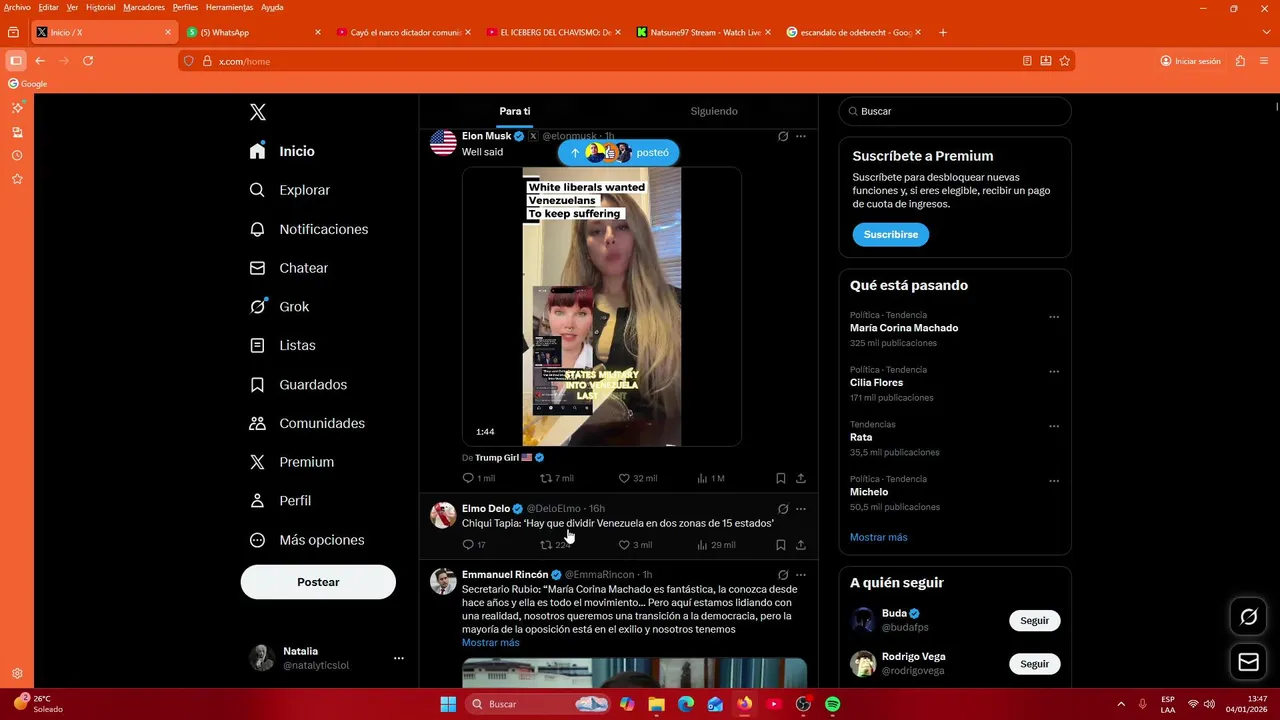Image resolution: width=1280 pixels, height=720 pixels.
Task: Switch to the Siguiendo tab
Action: 714,111
